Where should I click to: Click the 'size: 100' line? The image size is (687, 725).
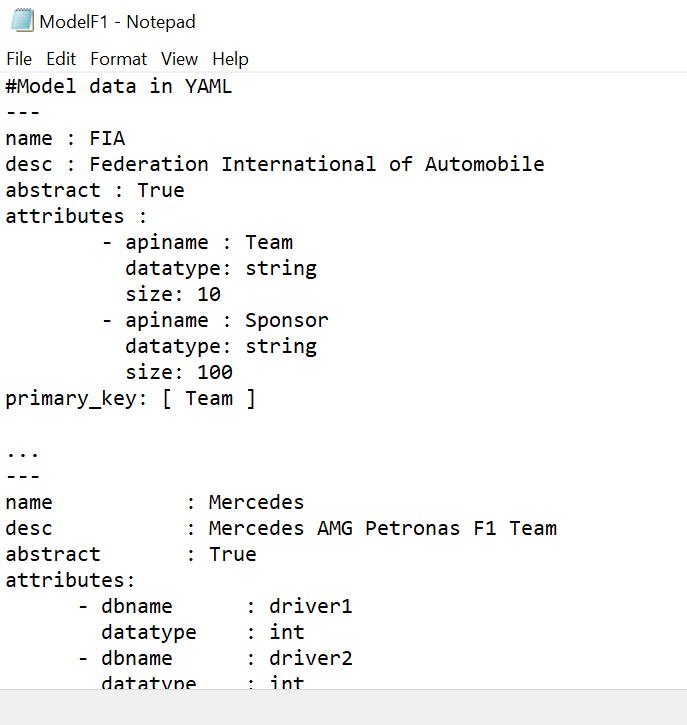(x=179, y=372)
